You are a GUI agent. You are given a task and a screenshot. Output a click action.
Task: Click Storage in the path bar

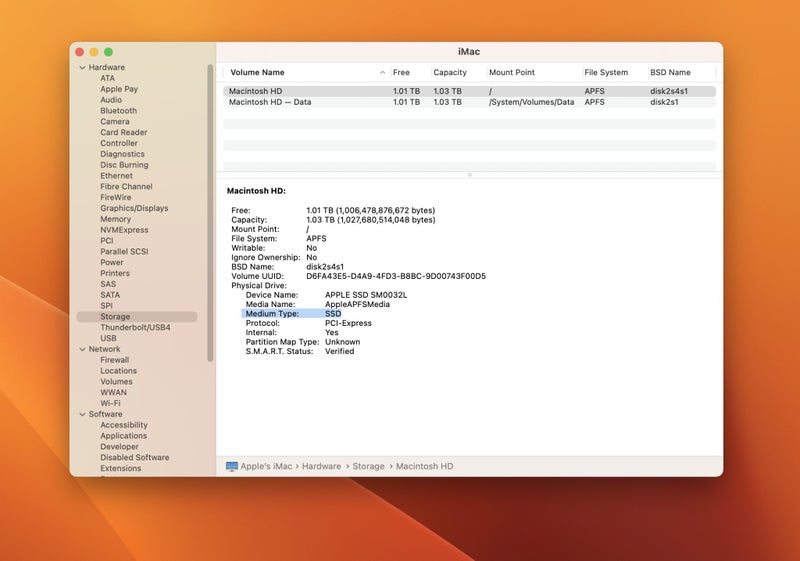coord(368,466)
